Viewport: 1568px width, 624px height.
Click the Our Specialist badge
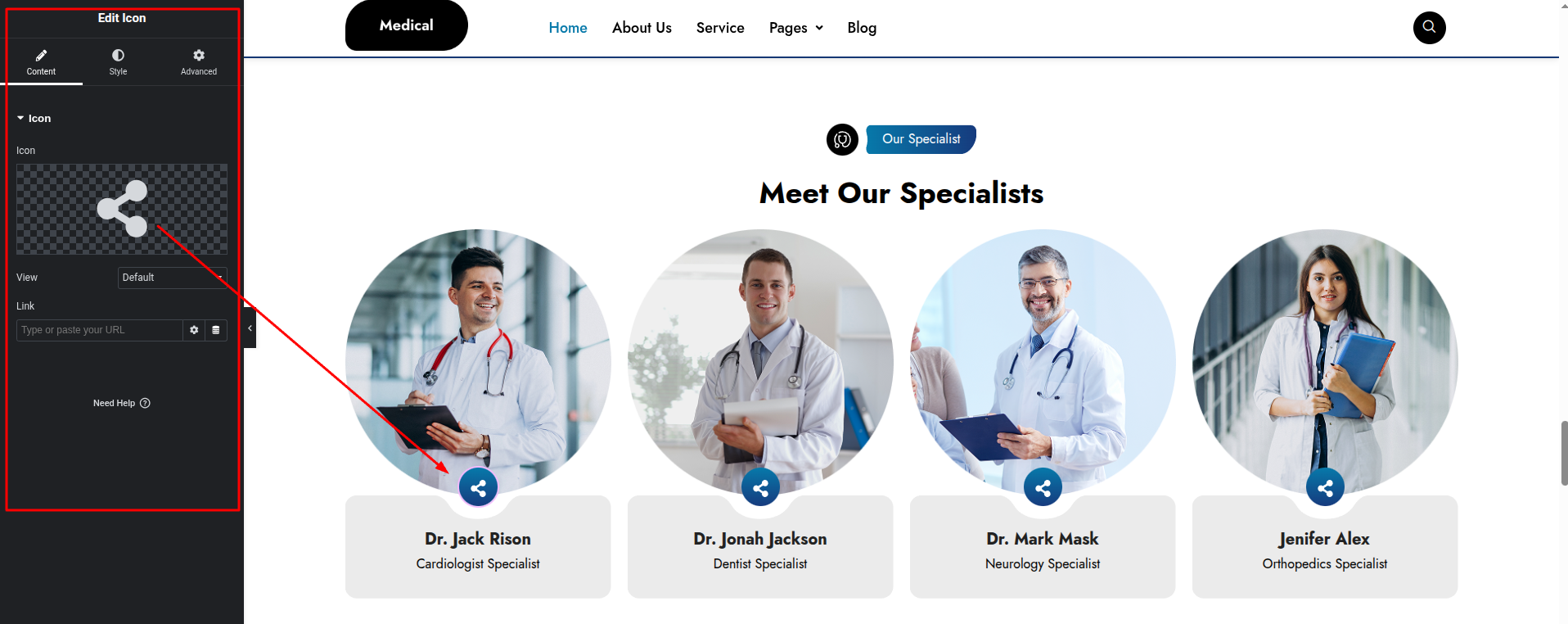(921, 139)
